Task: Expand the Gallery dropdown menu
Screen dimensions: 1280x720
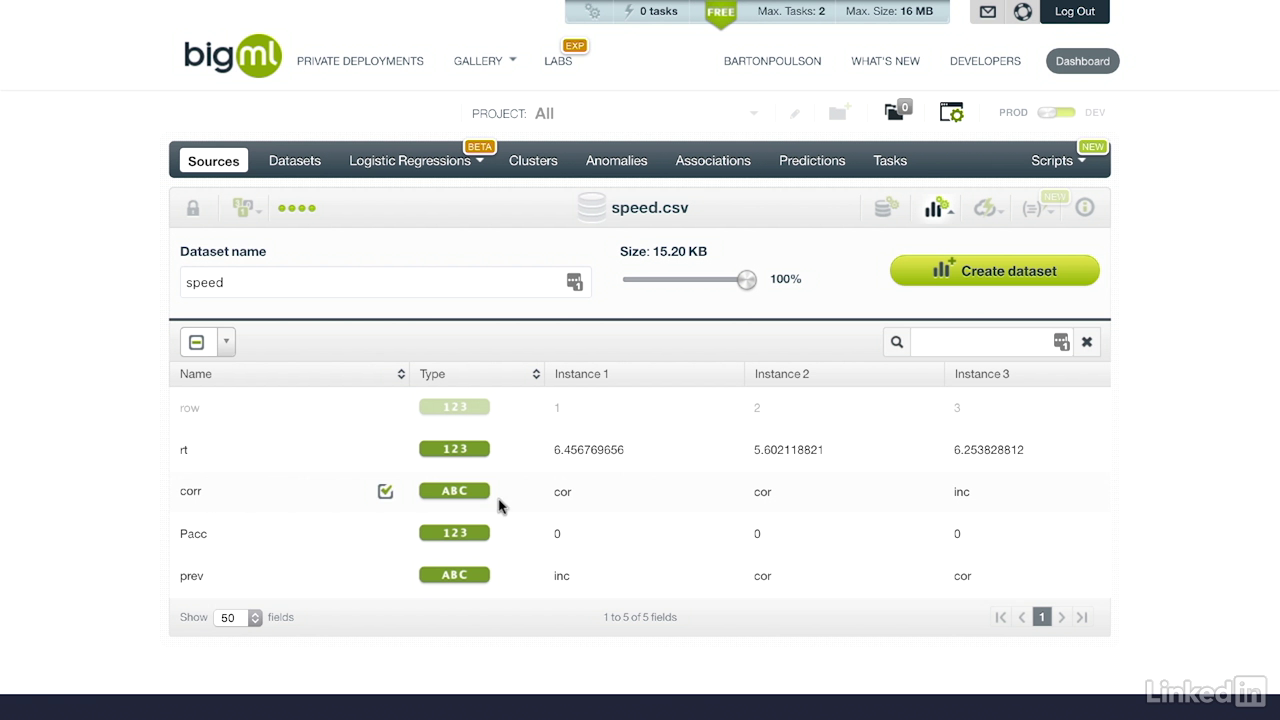Action: tap(485, 61)
